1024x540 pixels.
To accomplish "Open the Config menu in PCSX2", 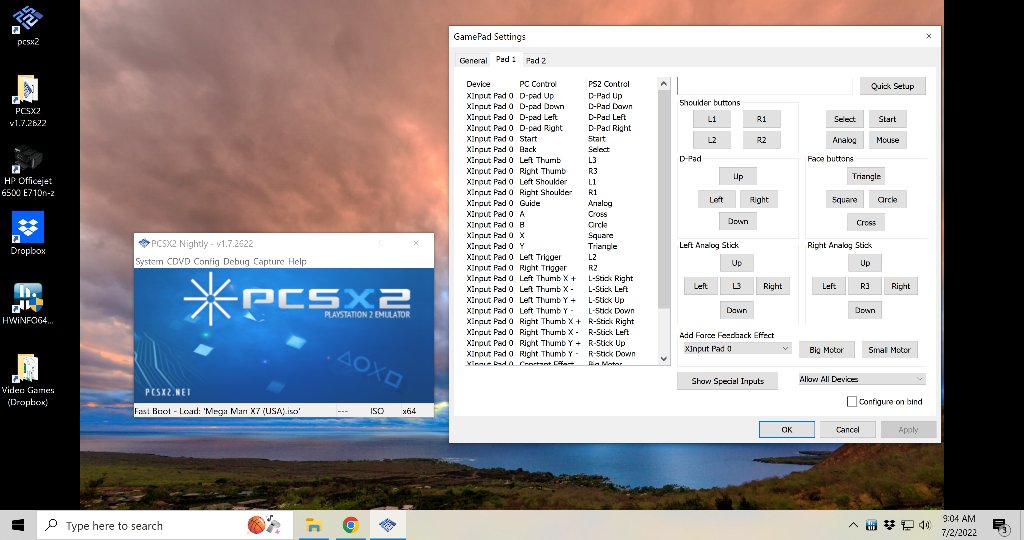I will tap(206, 261).
